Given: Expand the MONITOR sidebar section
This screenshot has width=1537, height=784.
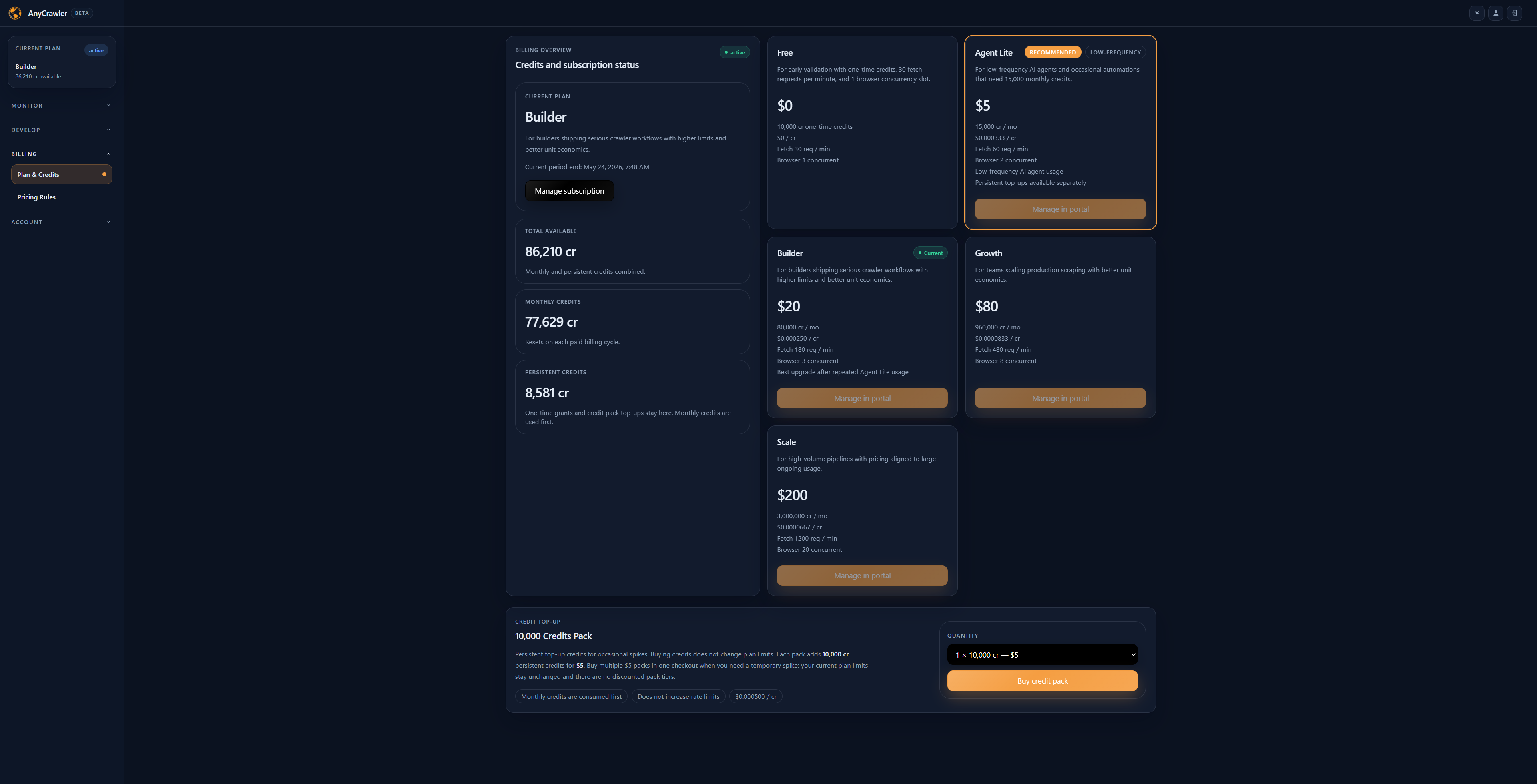Looking at the screenshot, I should 61,106.
